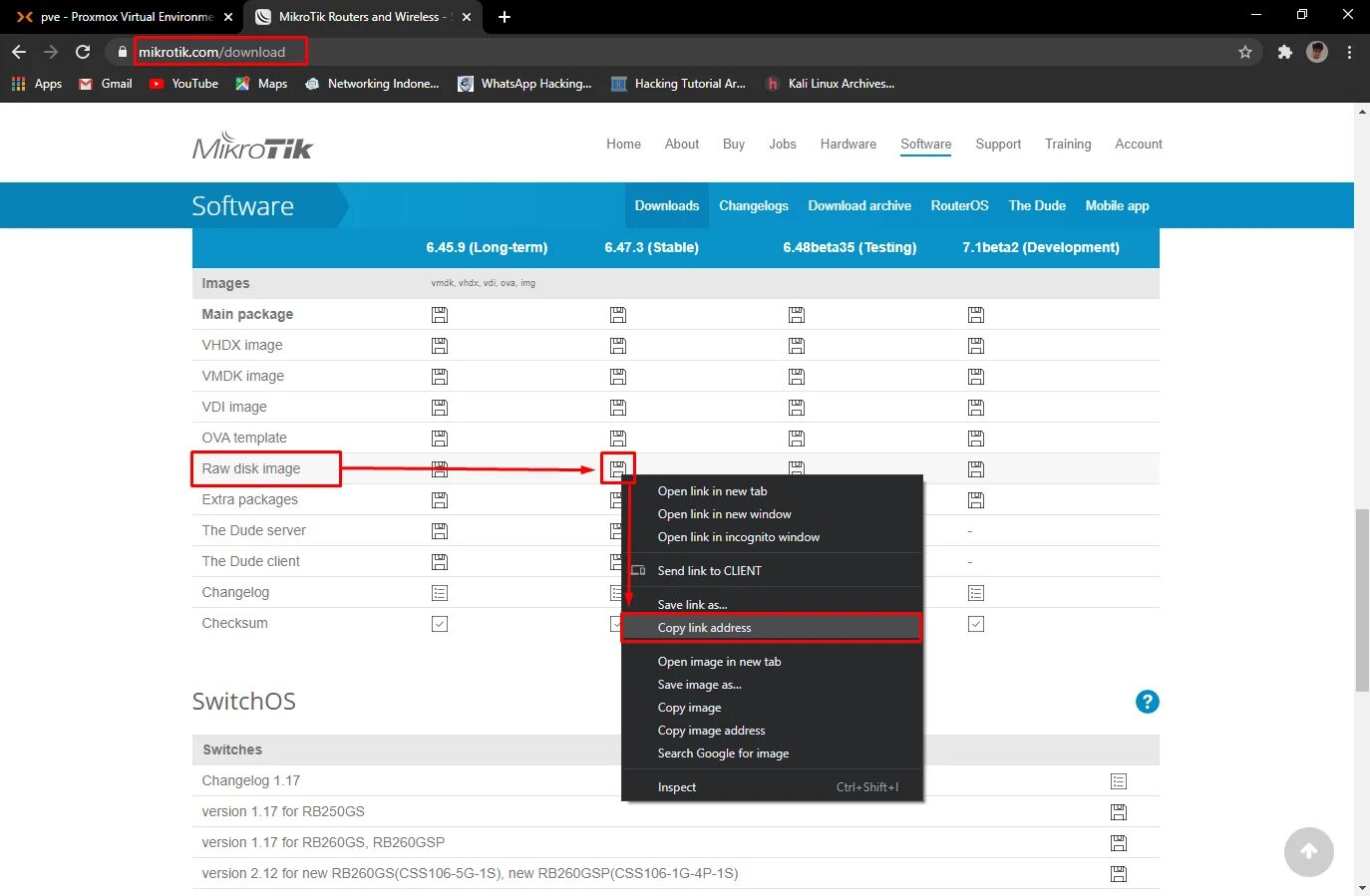This screenshot has width=1370, height=896.
Task: Open the Chrome profile avatar
Action: 1317,52
